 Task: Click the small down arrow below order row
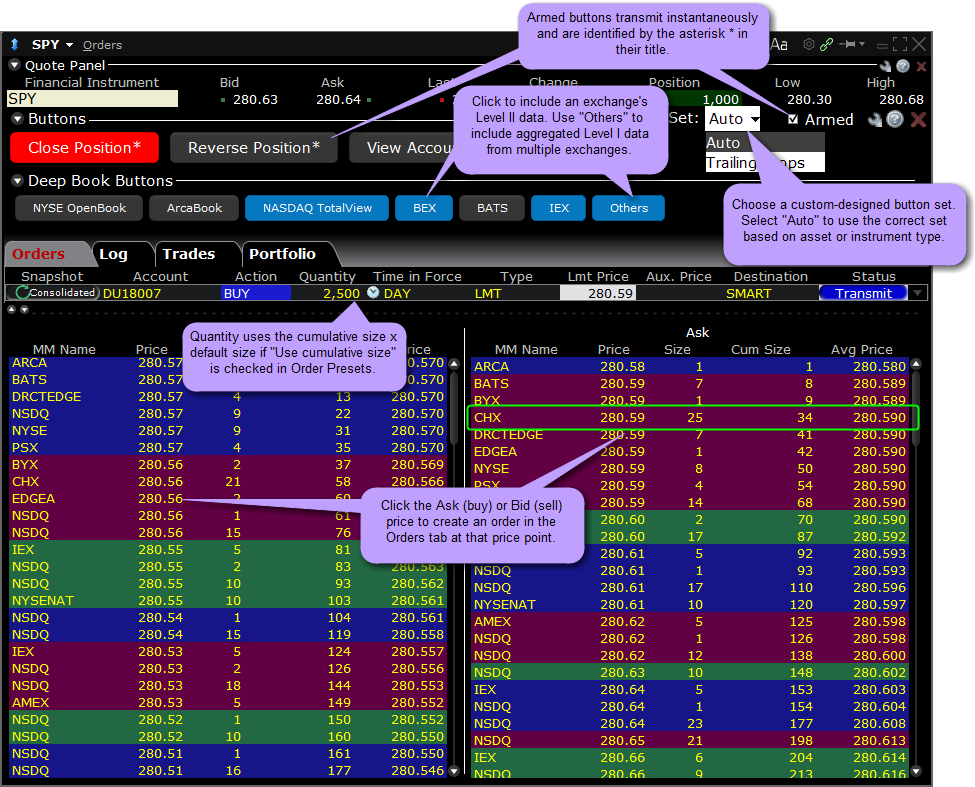coord(24,309)
